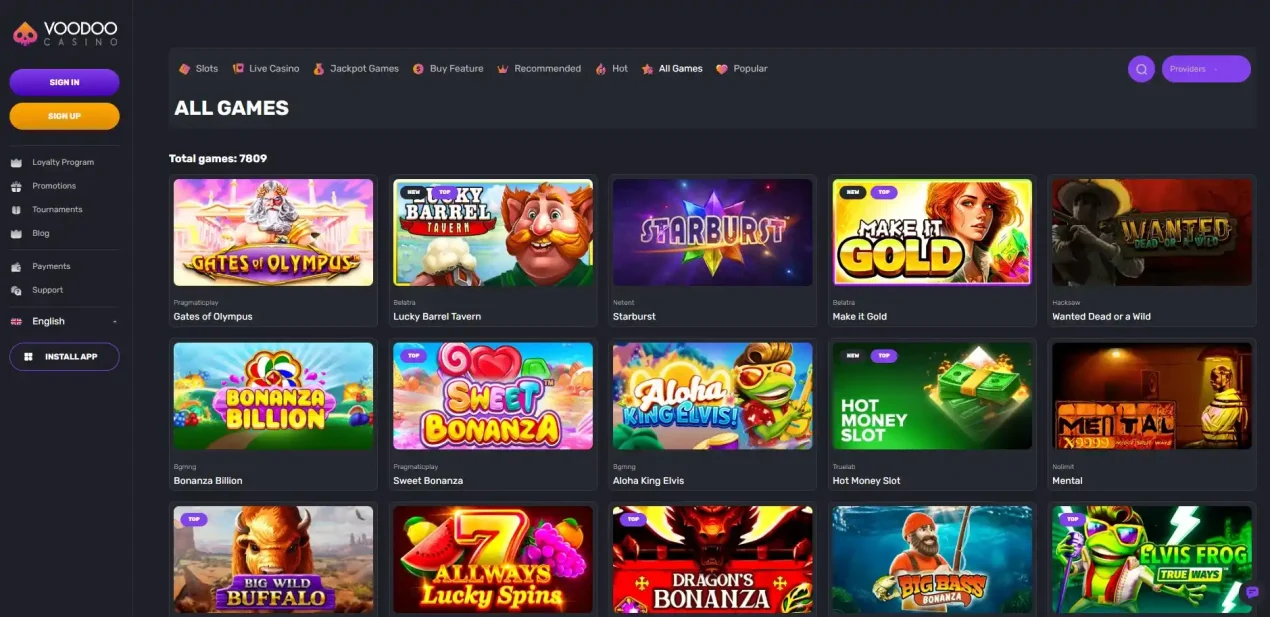Screen dimensions: 1270x617
Task: Open Support from the sidebar
Action: coord(47,290)
